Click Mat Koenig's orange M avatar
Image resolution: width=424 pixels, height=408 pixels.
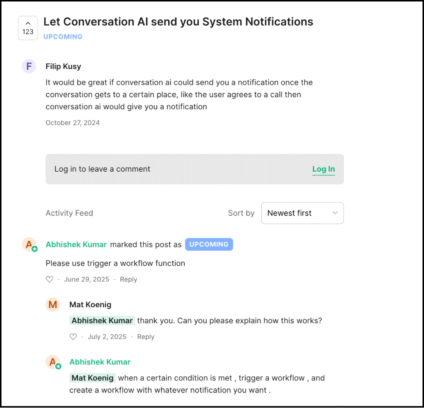click(x=53, y=305)
